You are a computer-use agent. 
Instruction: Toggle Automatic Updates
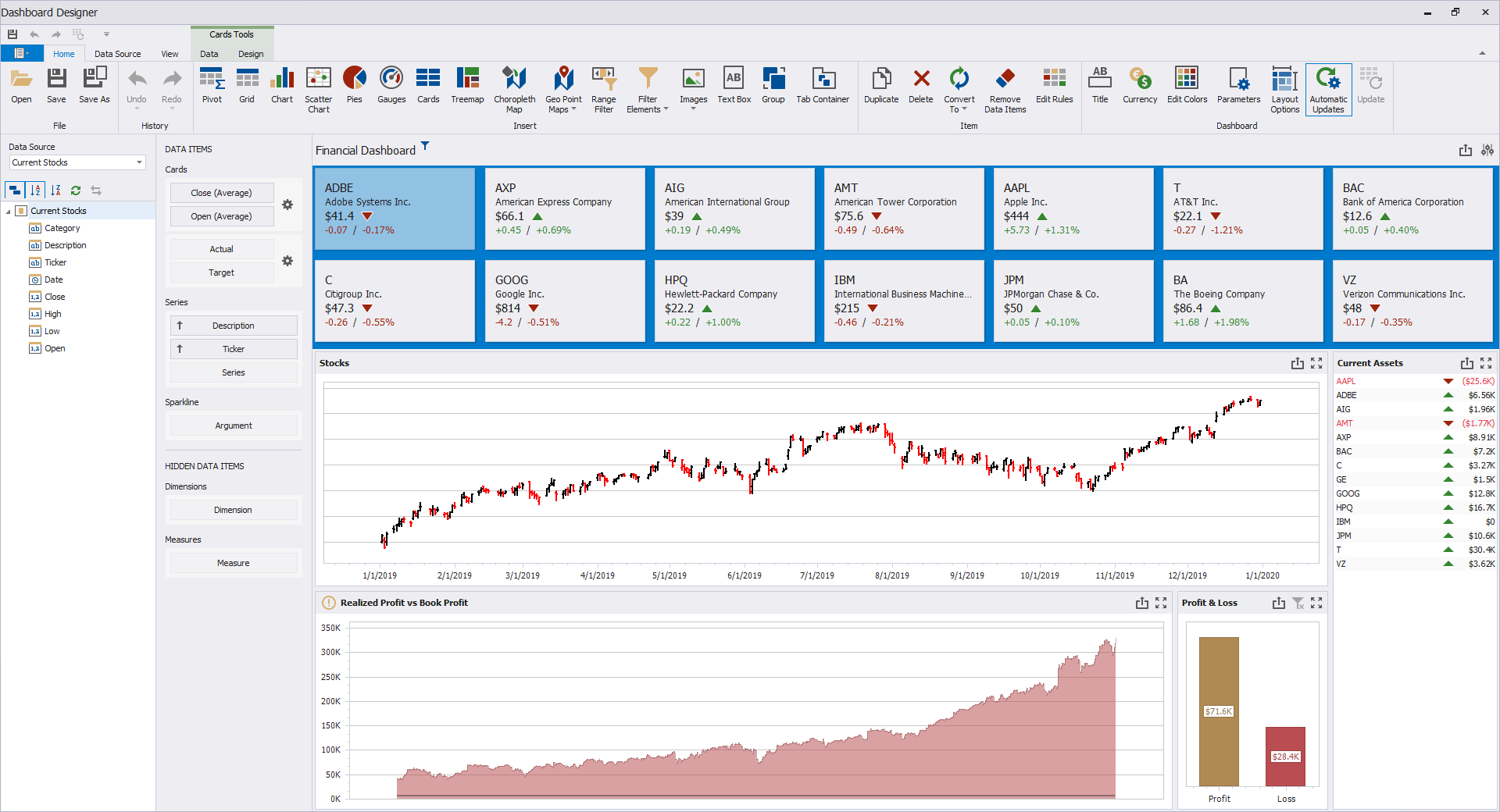click(x=1328, y=91)
